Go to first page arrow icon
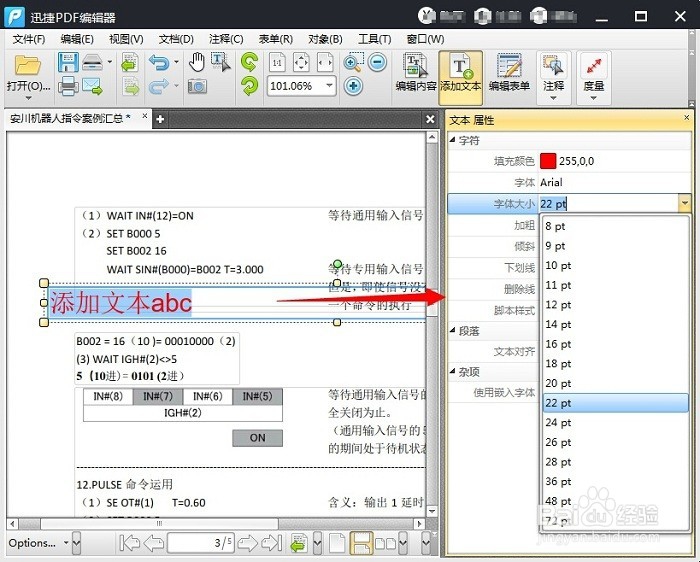Screen dimensions: 700x562 pyautogui.click(x=130, y=543)
